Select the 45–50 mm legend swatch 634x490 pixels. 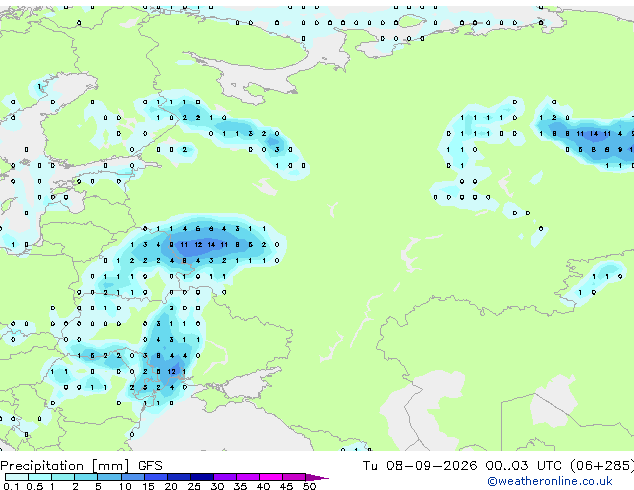pos(294,477)
